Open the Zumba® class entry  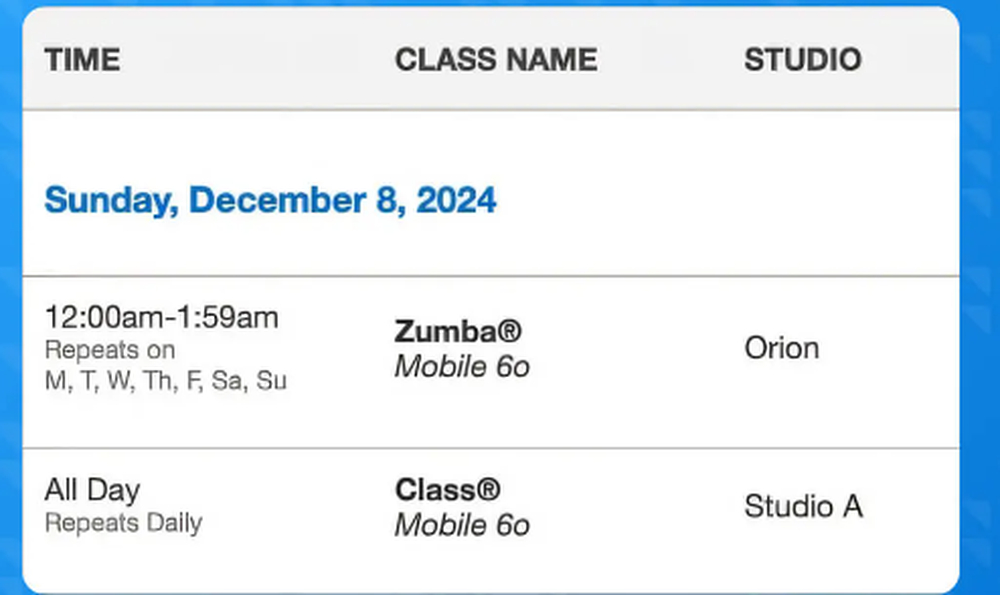click(458, 331)
